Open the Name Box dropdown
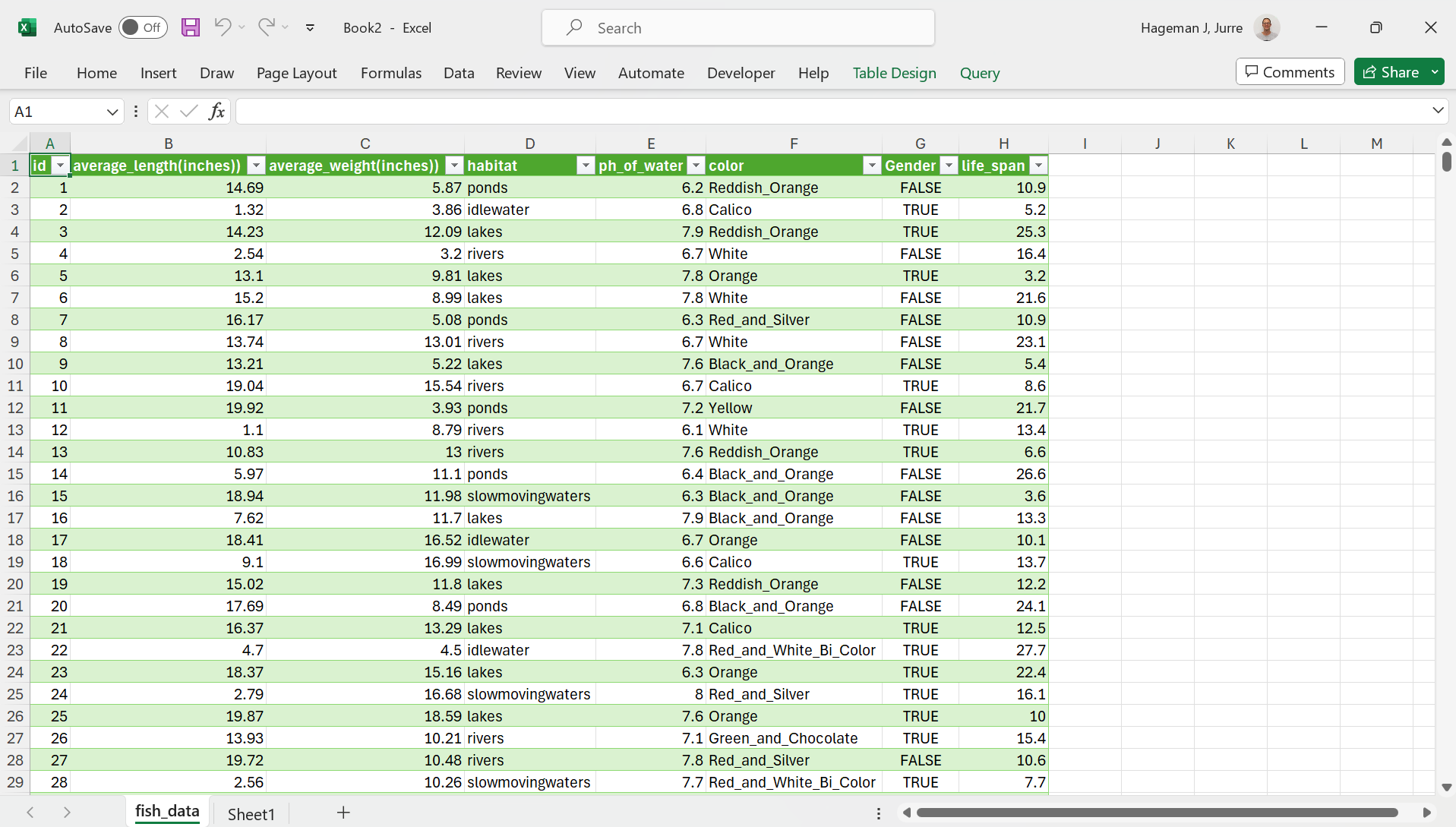 click(x=111, y=111)
